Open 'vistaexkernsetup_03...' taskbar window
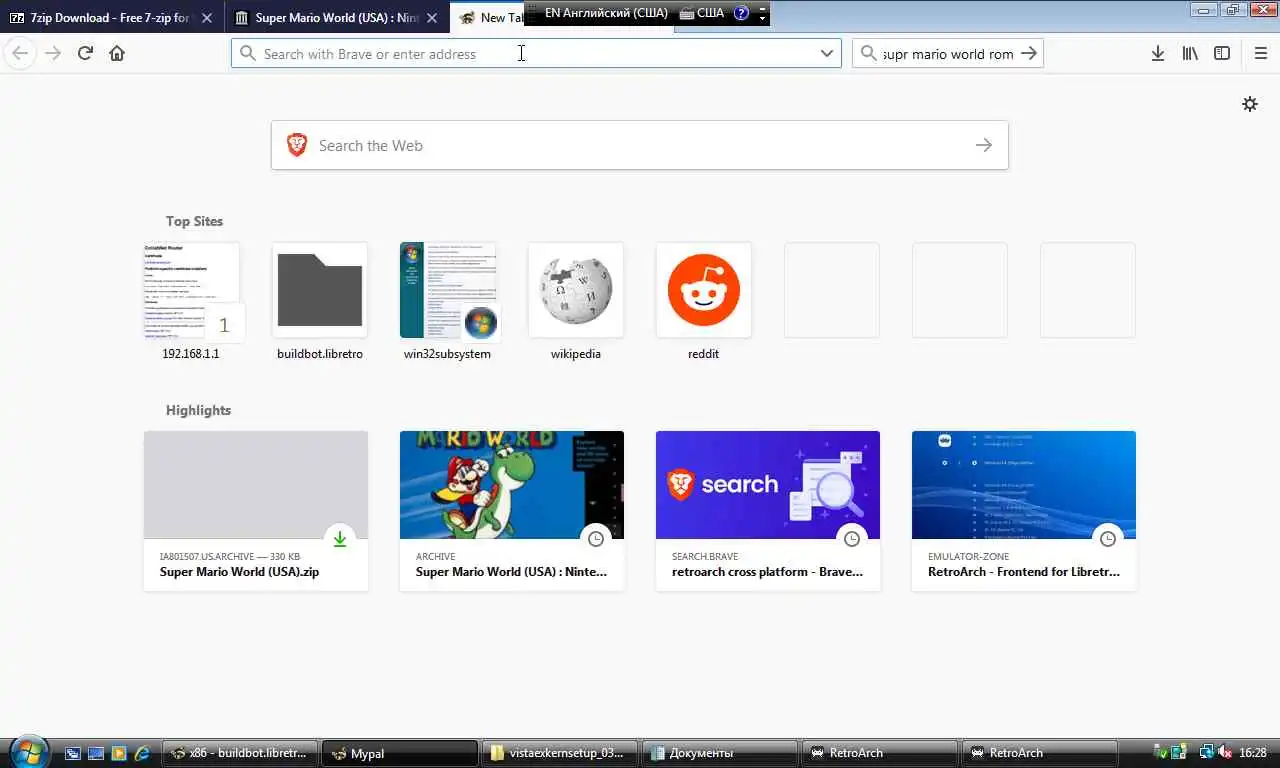Image resolution: width=1280 pixels, height=768 pixels. coord(560,753)
